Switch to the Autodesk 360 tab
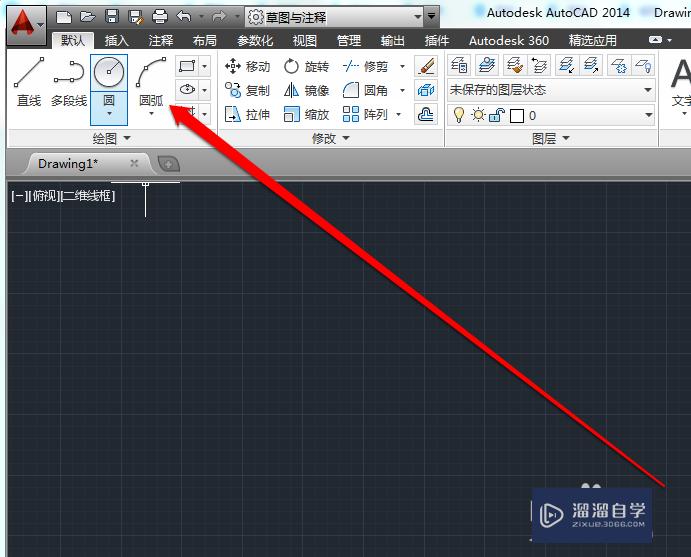Image resolution: width=691 pixels, height=557 pixels. pos(509,41)
